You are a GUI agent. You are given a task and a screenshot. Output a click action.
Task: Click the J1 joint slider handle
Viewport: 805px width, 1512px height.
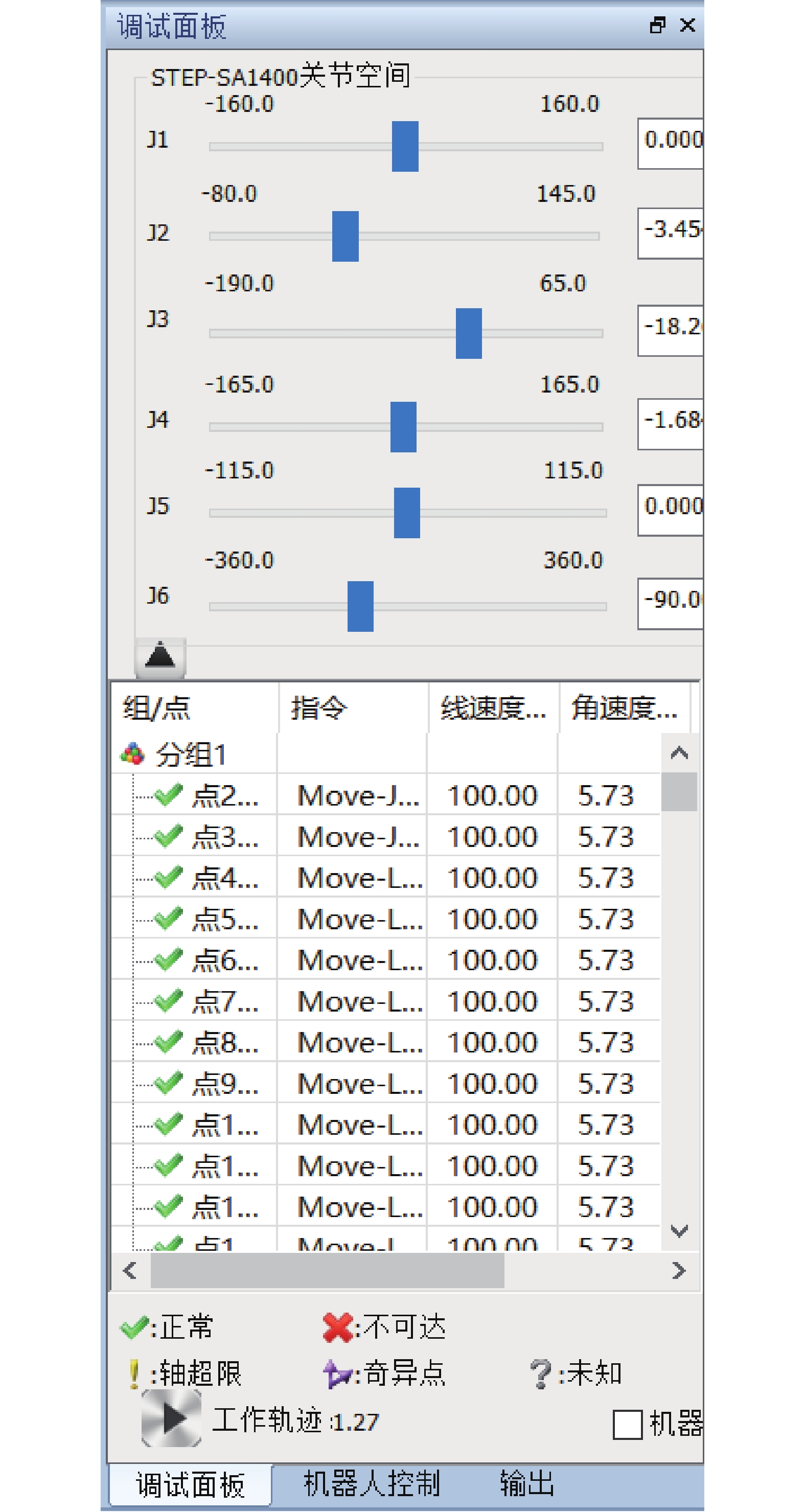coord(405,146)
